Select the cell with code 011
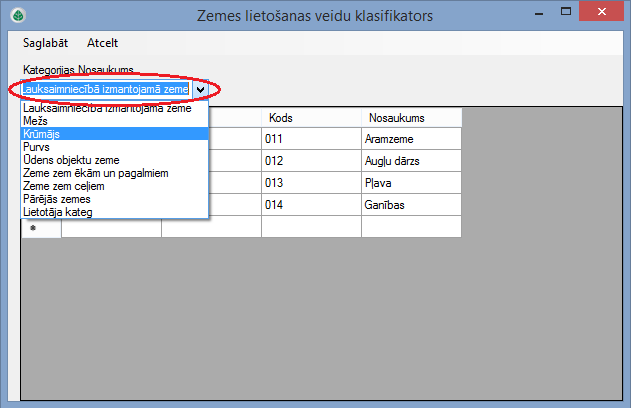Viewport: 632px width, 411px height. tap(311, 139)
